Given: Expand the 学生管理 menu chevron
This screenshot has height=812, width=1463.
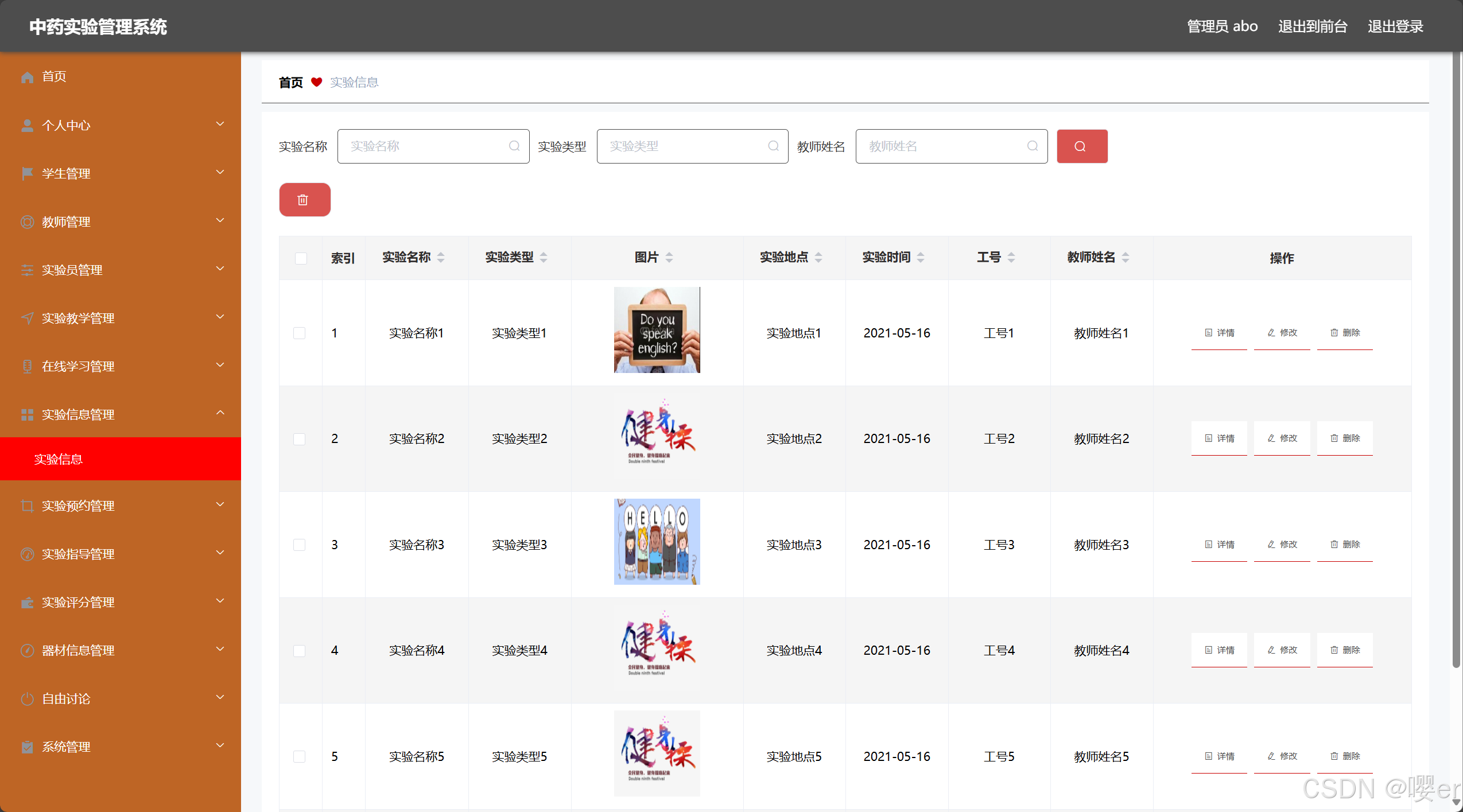Looking at the screenshot, I should click(x=220, y=172).
